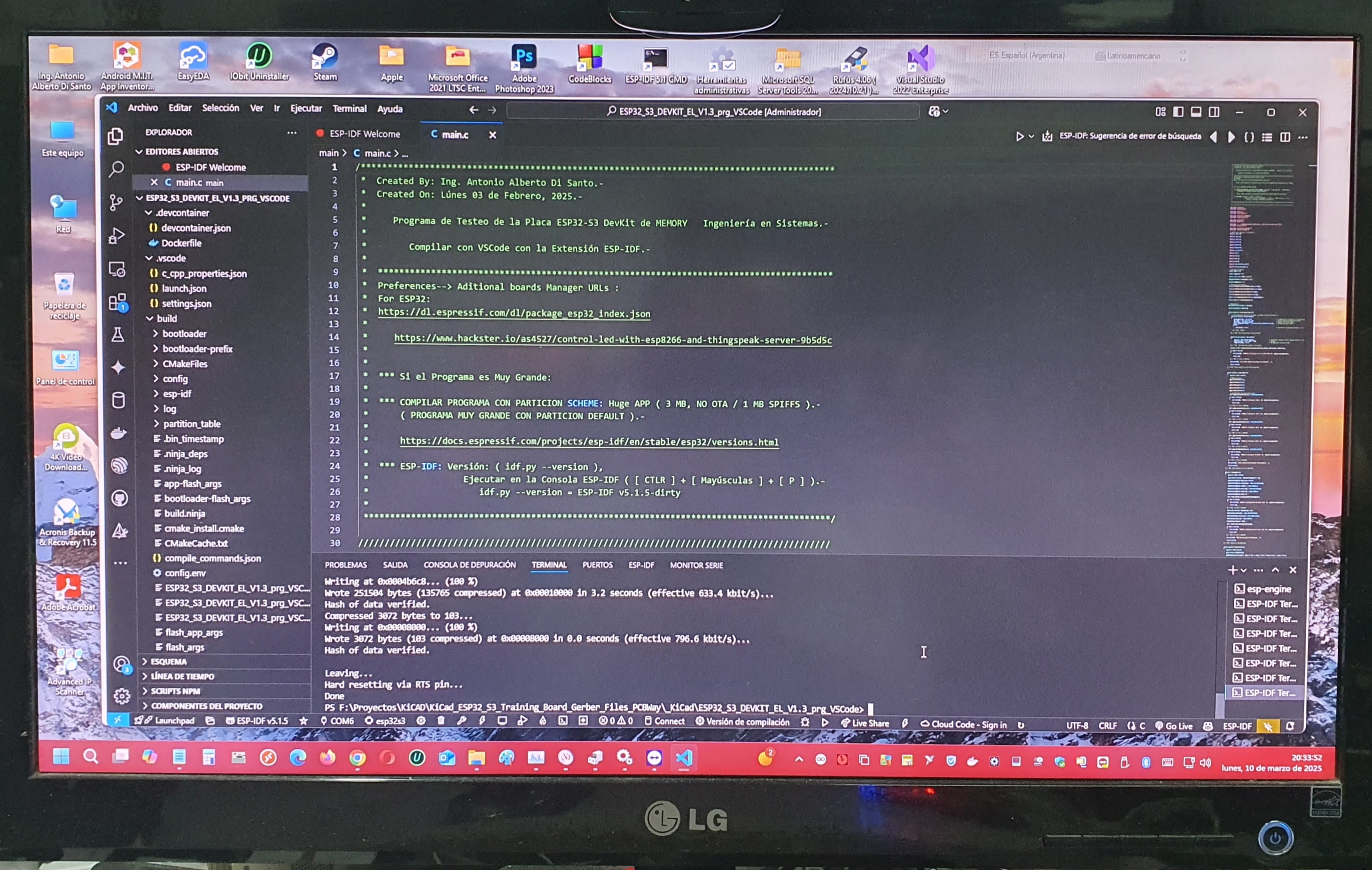Switch to the MONITOR SERIE tab
This screenshot has width=1372, height=870.
tap(696, 565)
